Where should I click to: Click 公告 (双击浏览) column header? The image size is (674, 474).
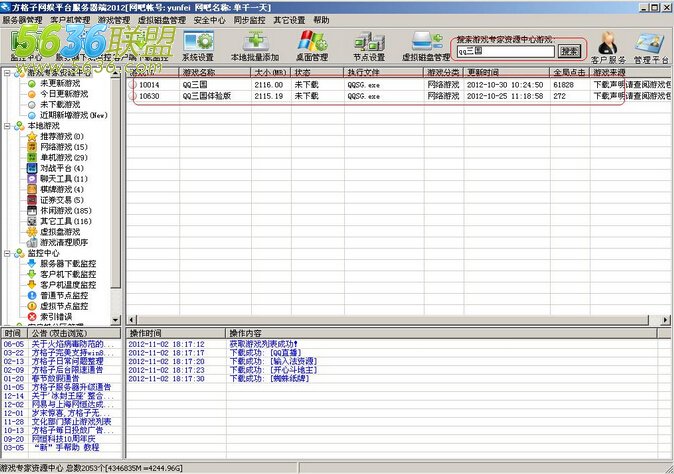click(x=74, y=333)
